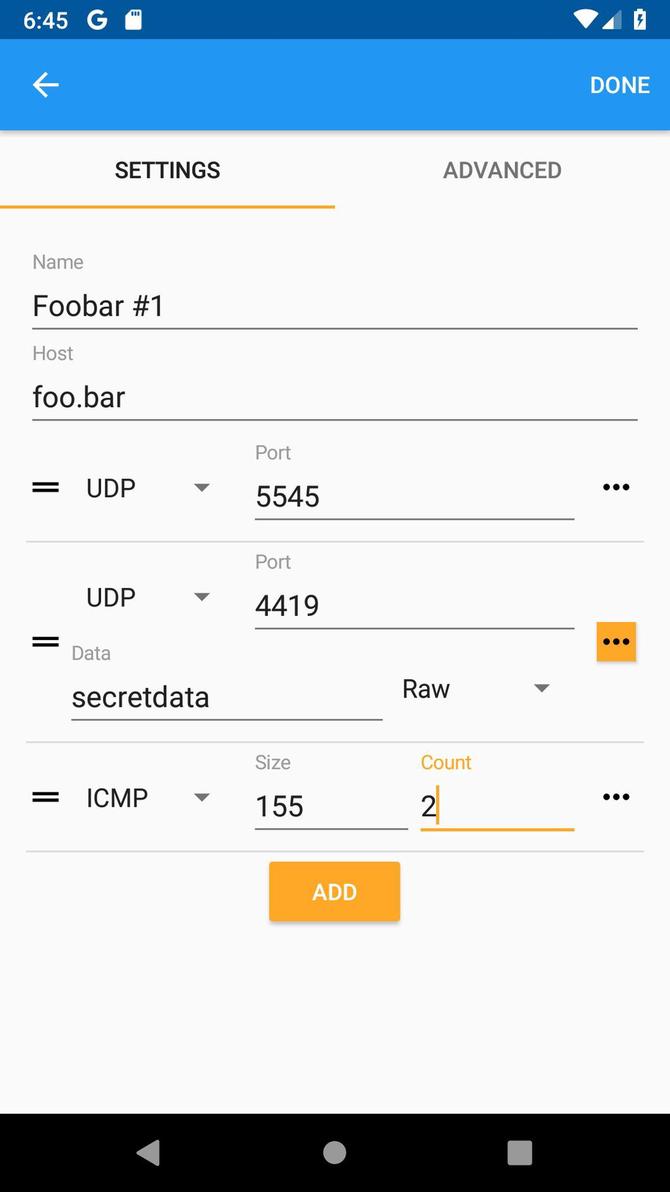The width and height of the screenshot is (670, 1192).
Task: Click the Data field containing secretdata
Action: pos(226,697)
